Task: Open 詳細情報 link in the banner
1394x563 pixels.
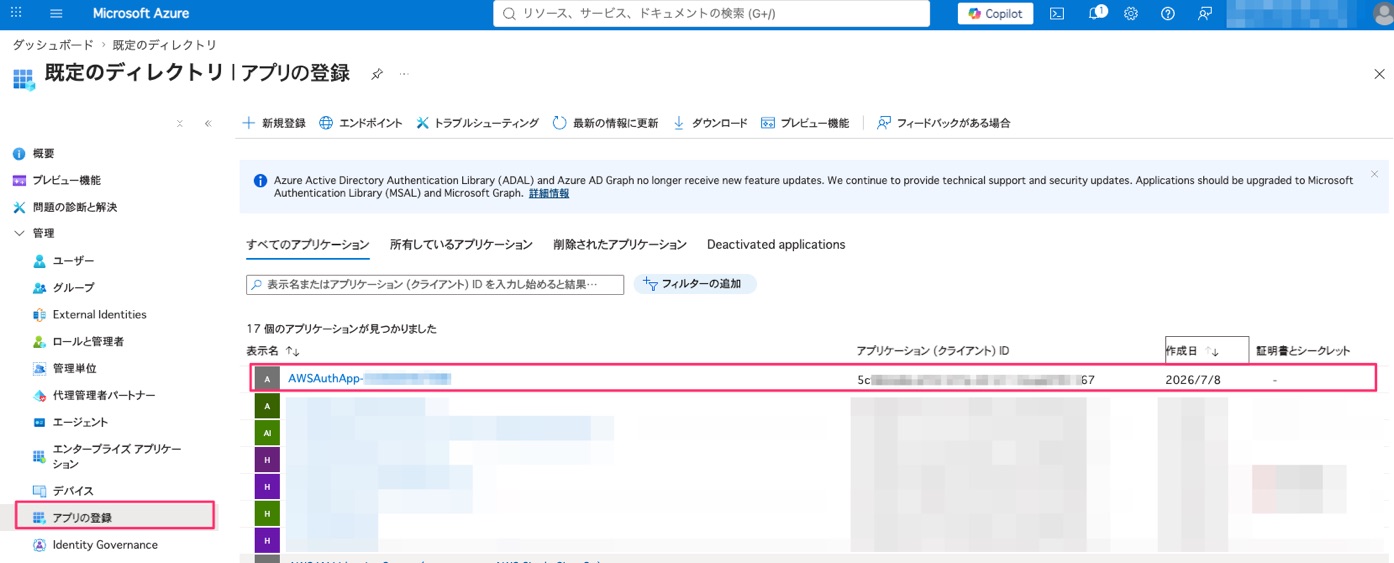Action: [549, 193]
